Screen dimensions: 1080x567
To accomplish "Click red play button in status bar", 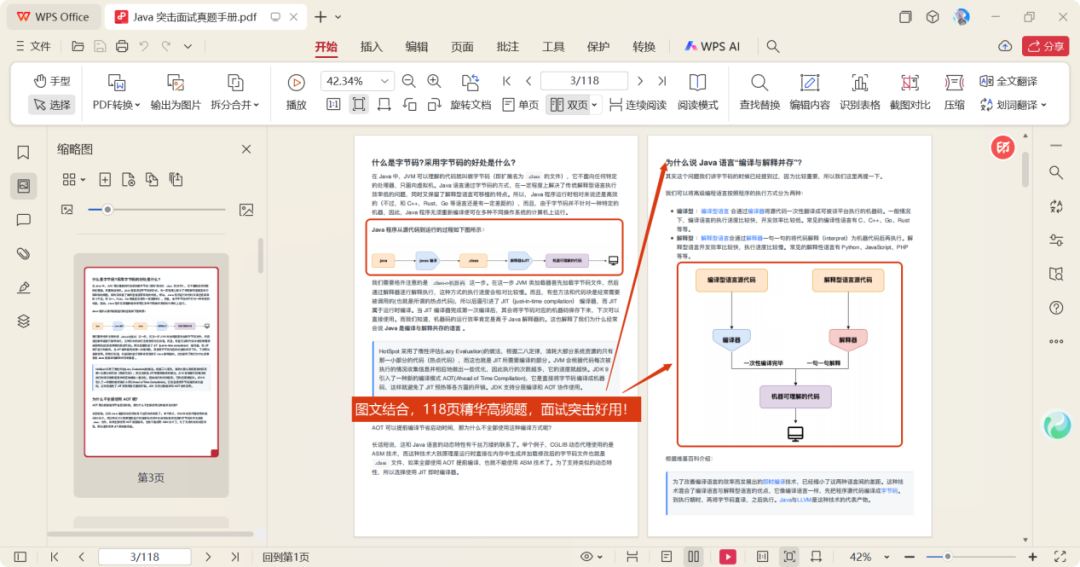I will [x=727, y=557].
